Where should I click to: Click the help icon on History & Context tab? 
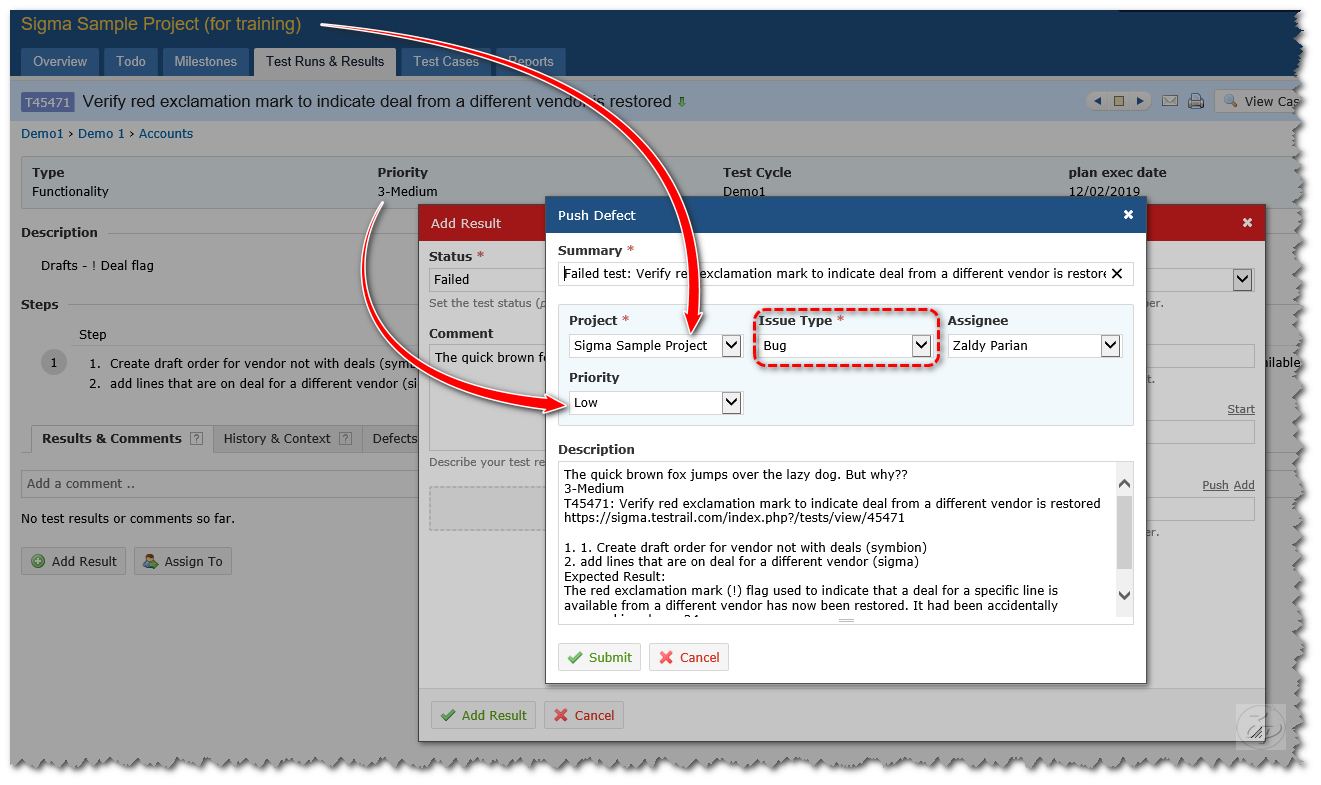click(x=345, y=438)
